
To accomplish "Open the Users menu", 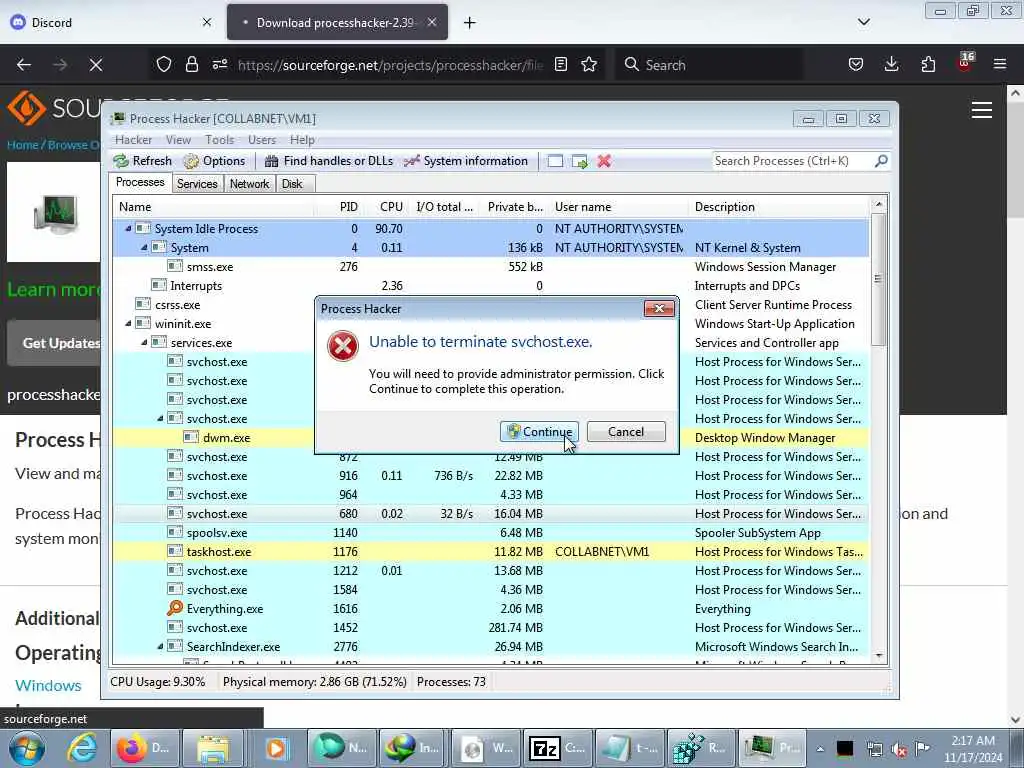I will coord(262,140).
